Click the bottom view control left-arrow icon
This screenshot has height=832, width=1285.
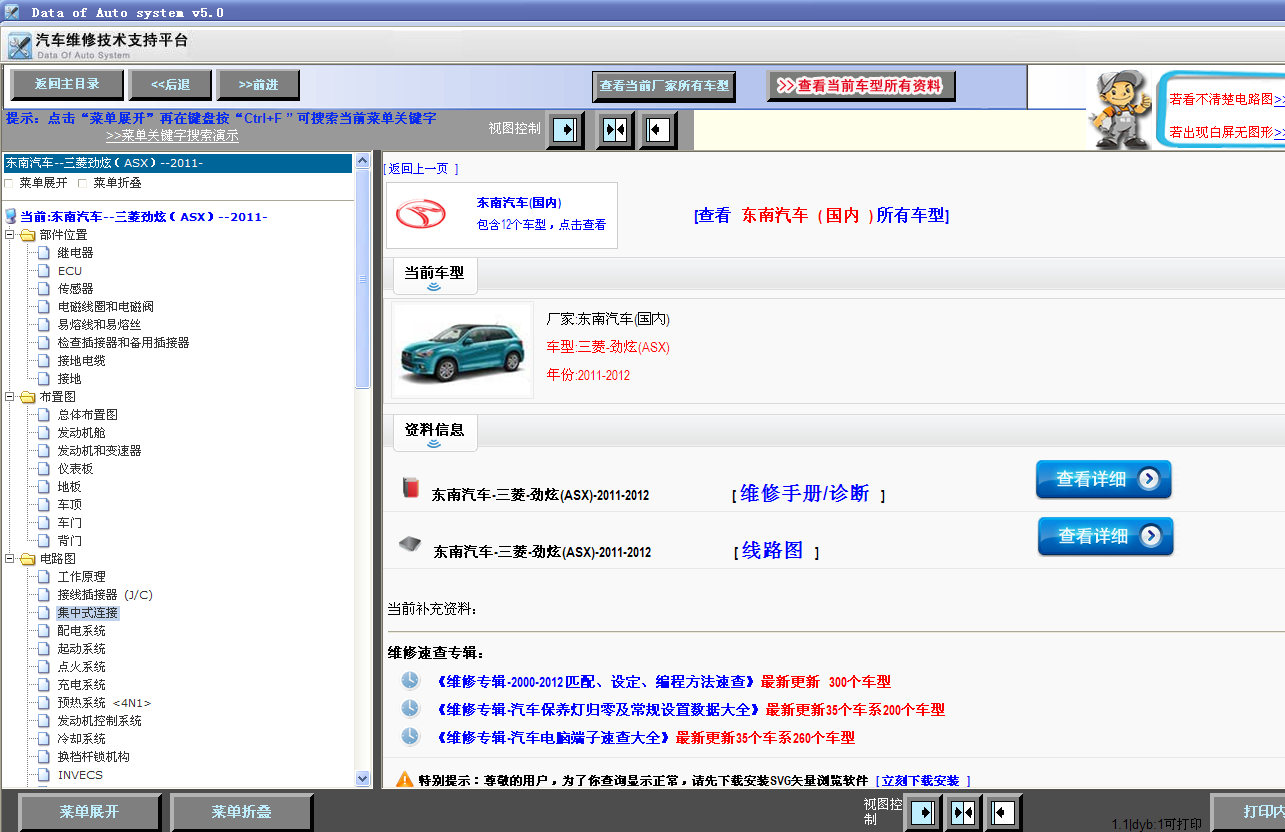1003,812
